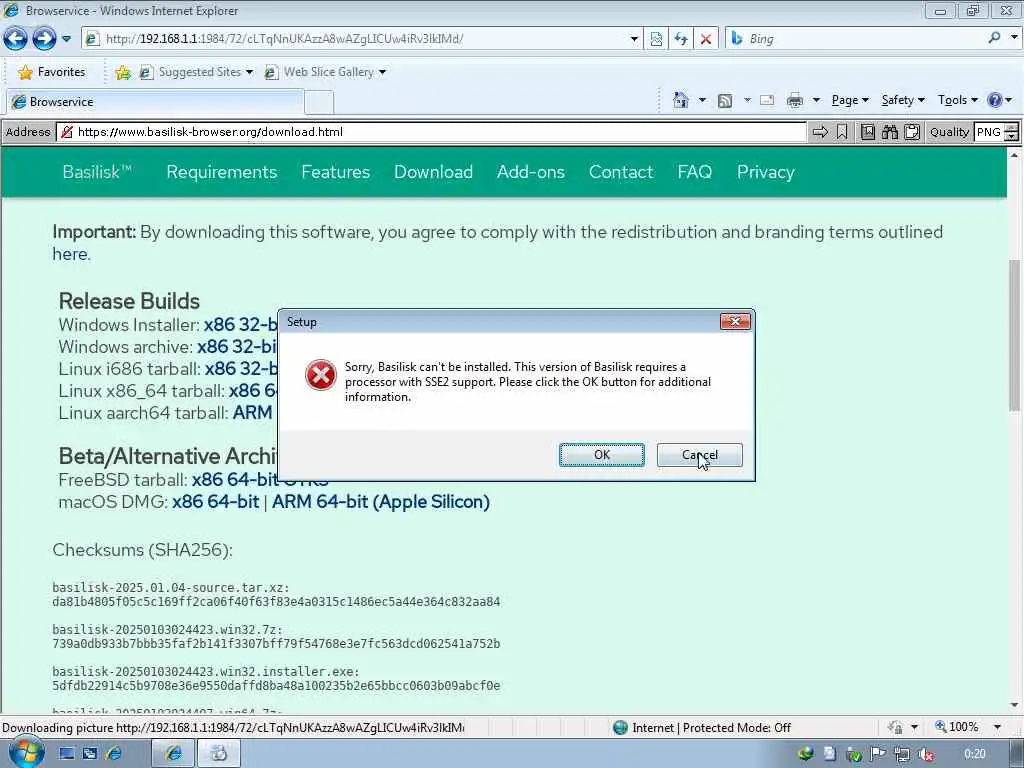1024x768 pixels.
Task: Click the Browservice clipboard icon
Action: (912, 132)
